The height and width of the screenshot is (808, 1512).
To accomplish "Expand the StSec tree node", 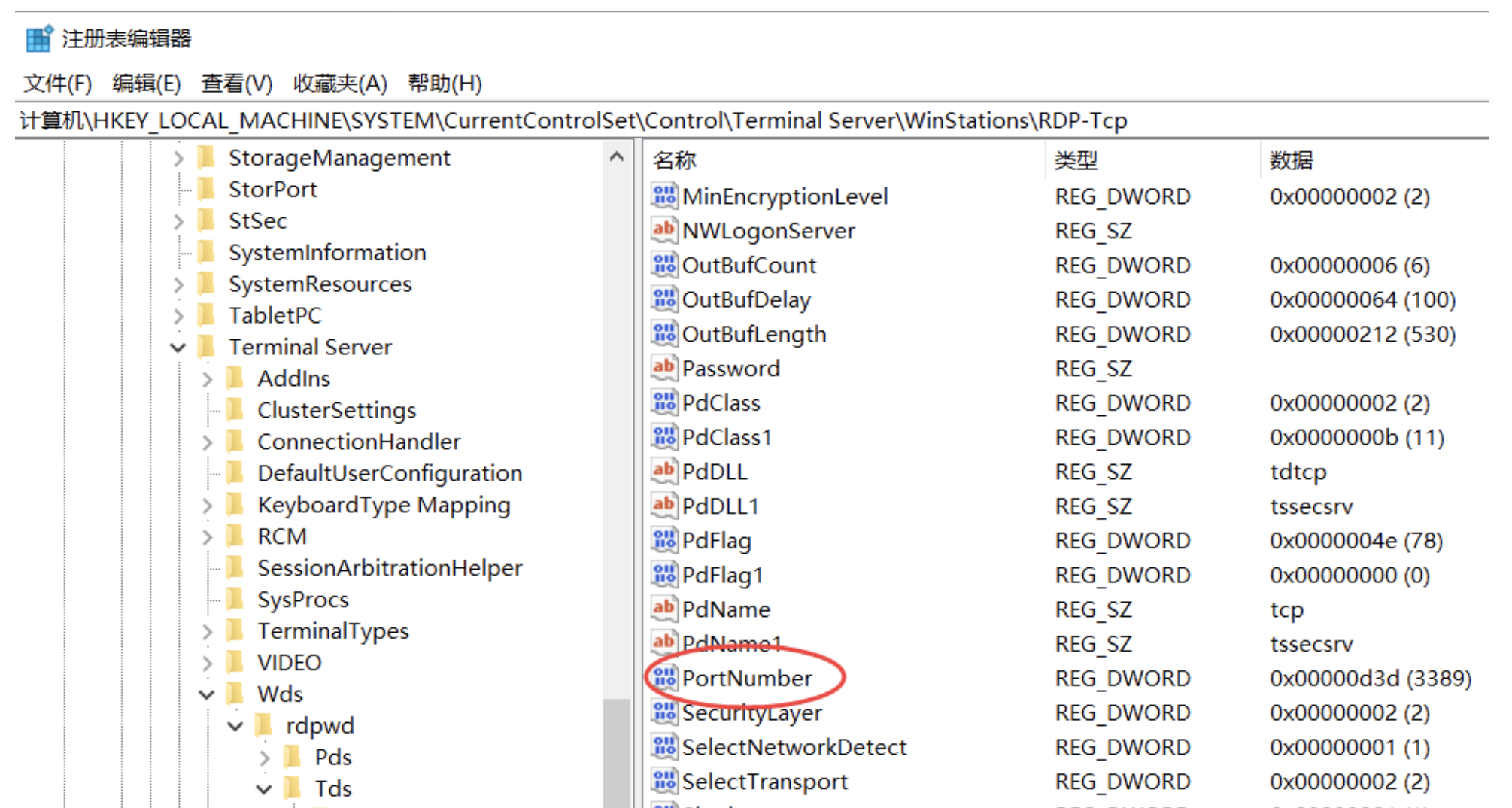I will click(178, 221).
